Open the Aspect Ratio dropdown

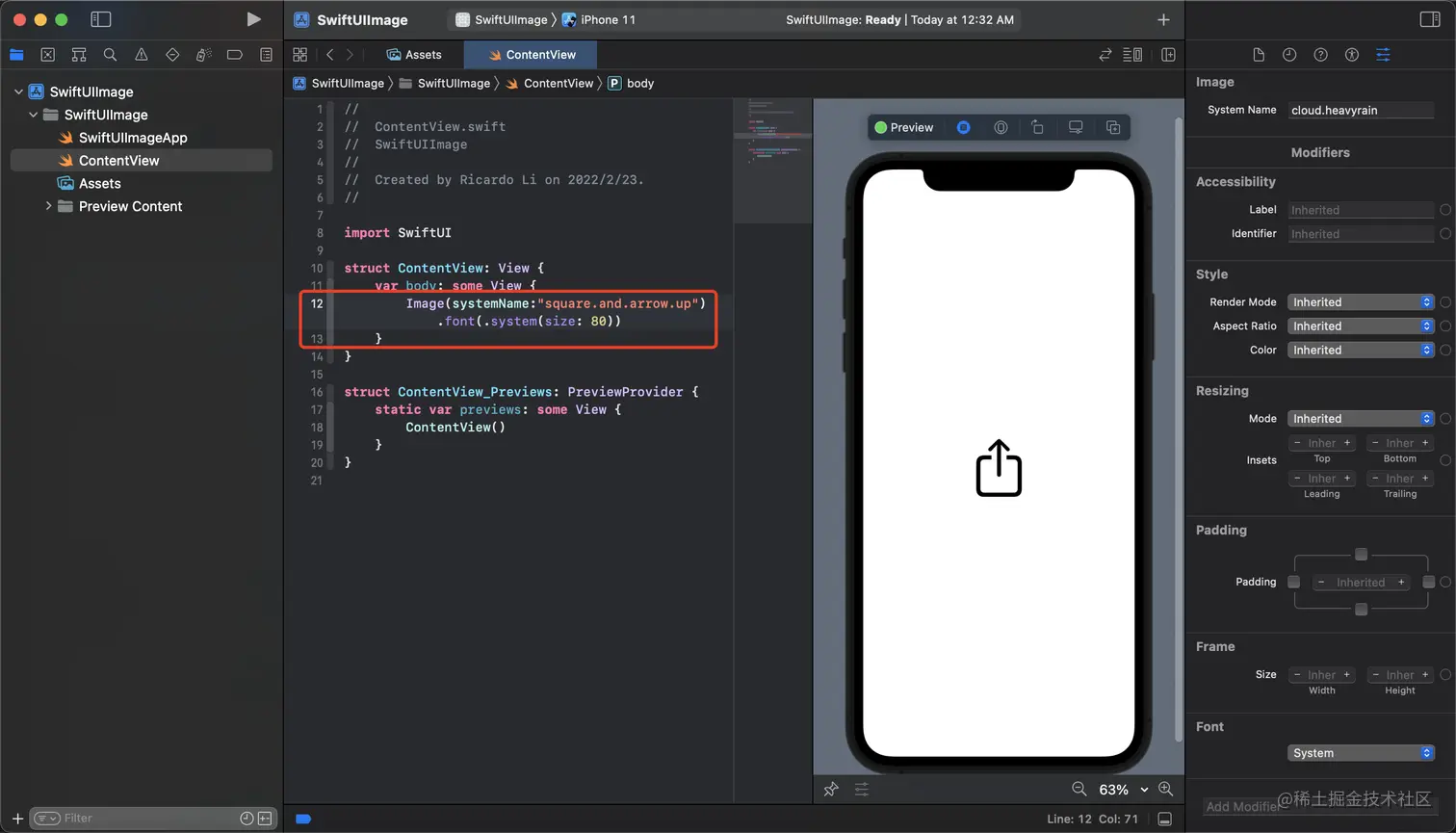[1362, 326]
